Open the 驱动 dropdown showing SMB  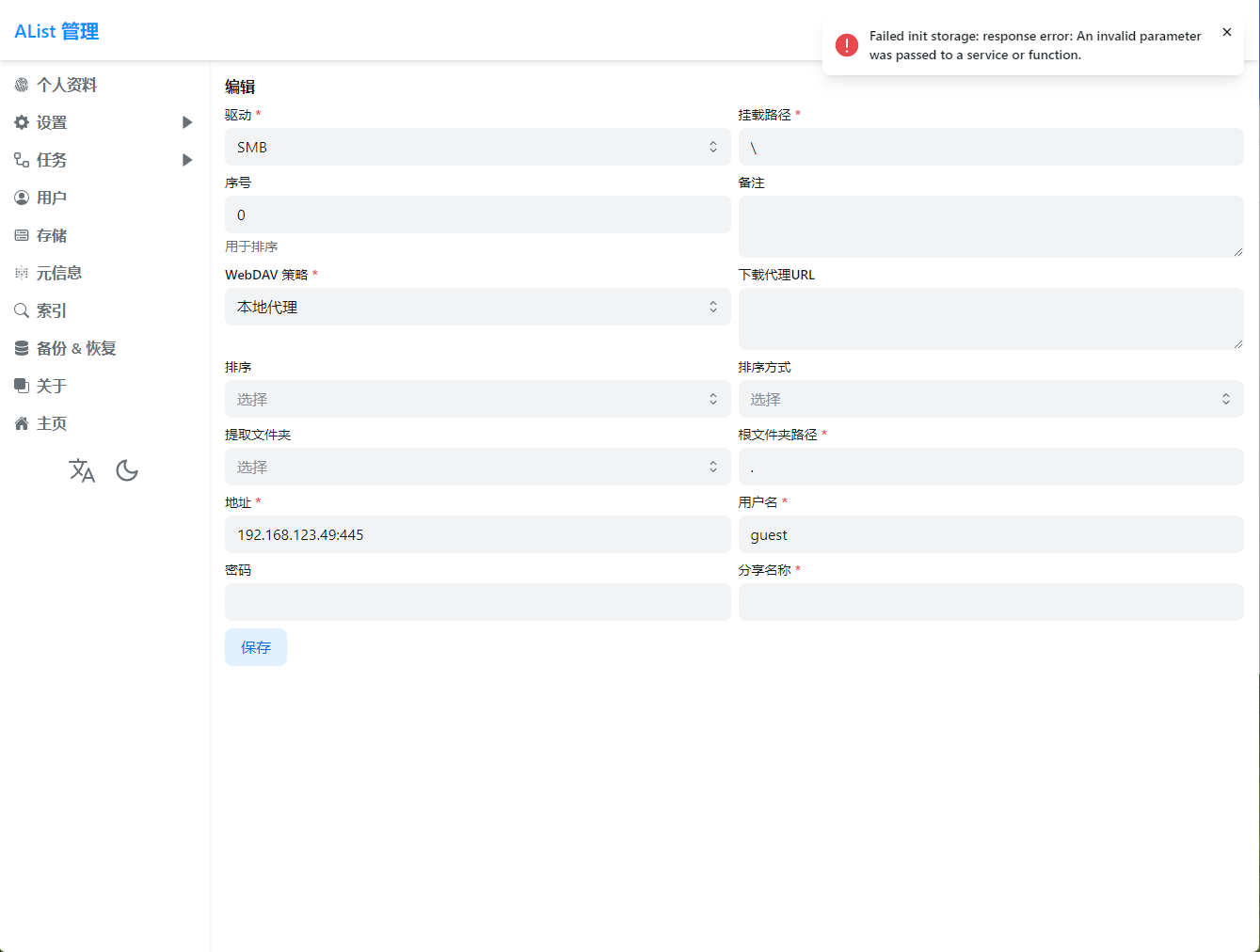478,147
